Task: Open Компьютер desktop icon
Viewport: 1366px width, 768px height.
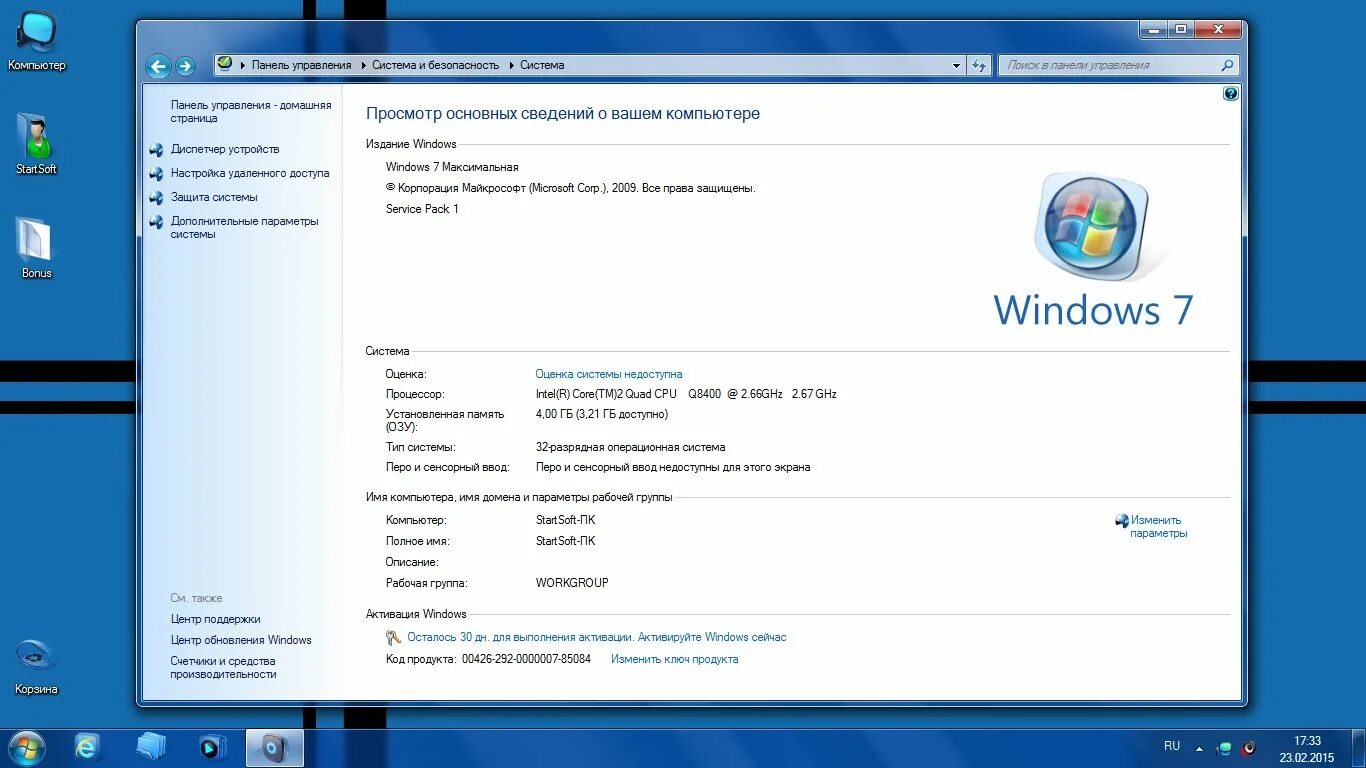Action: click(37, 41)
